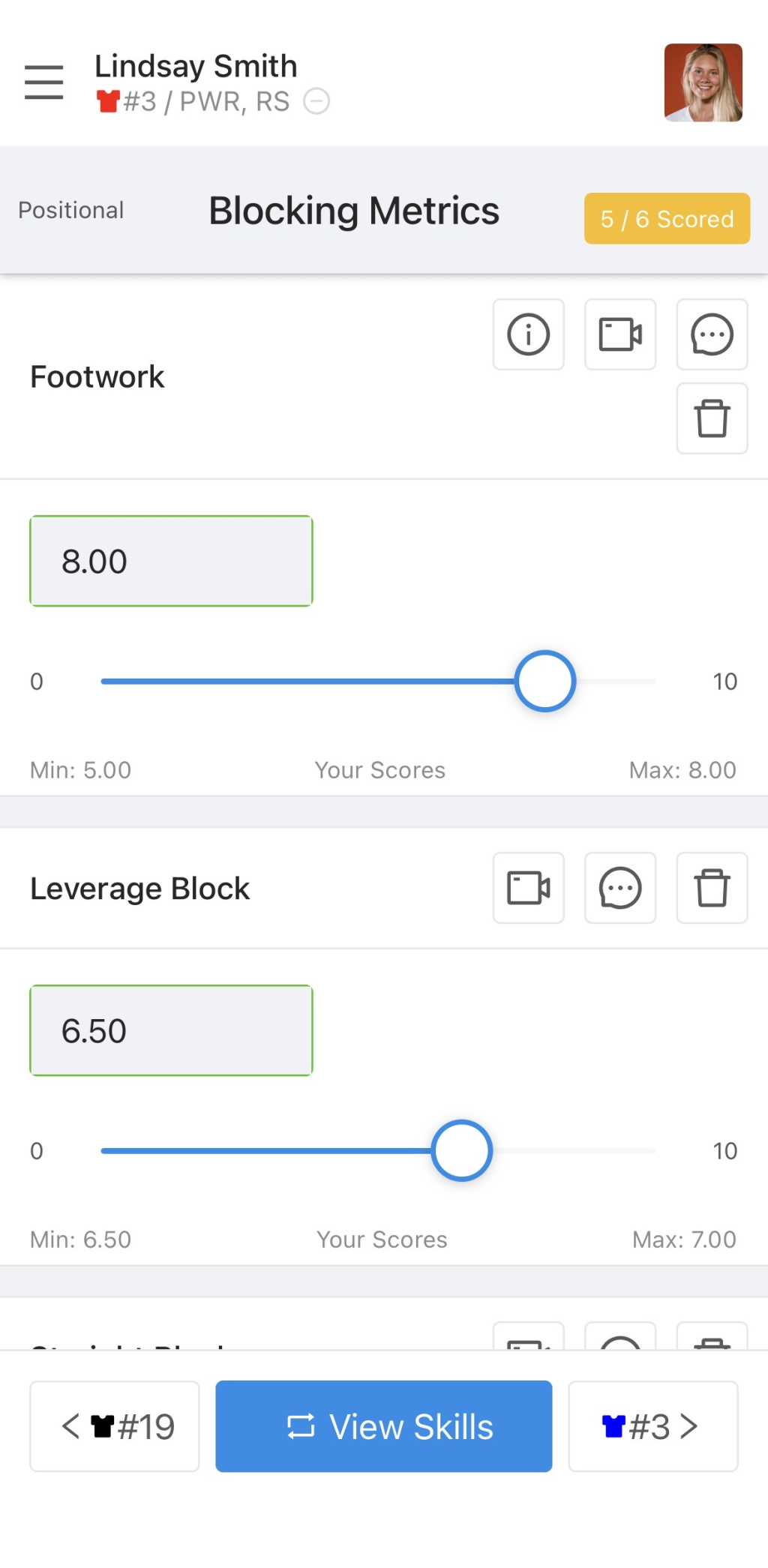Select the Positional category label
Screen dimensions: 768x1568
click(x=71, y=210)
